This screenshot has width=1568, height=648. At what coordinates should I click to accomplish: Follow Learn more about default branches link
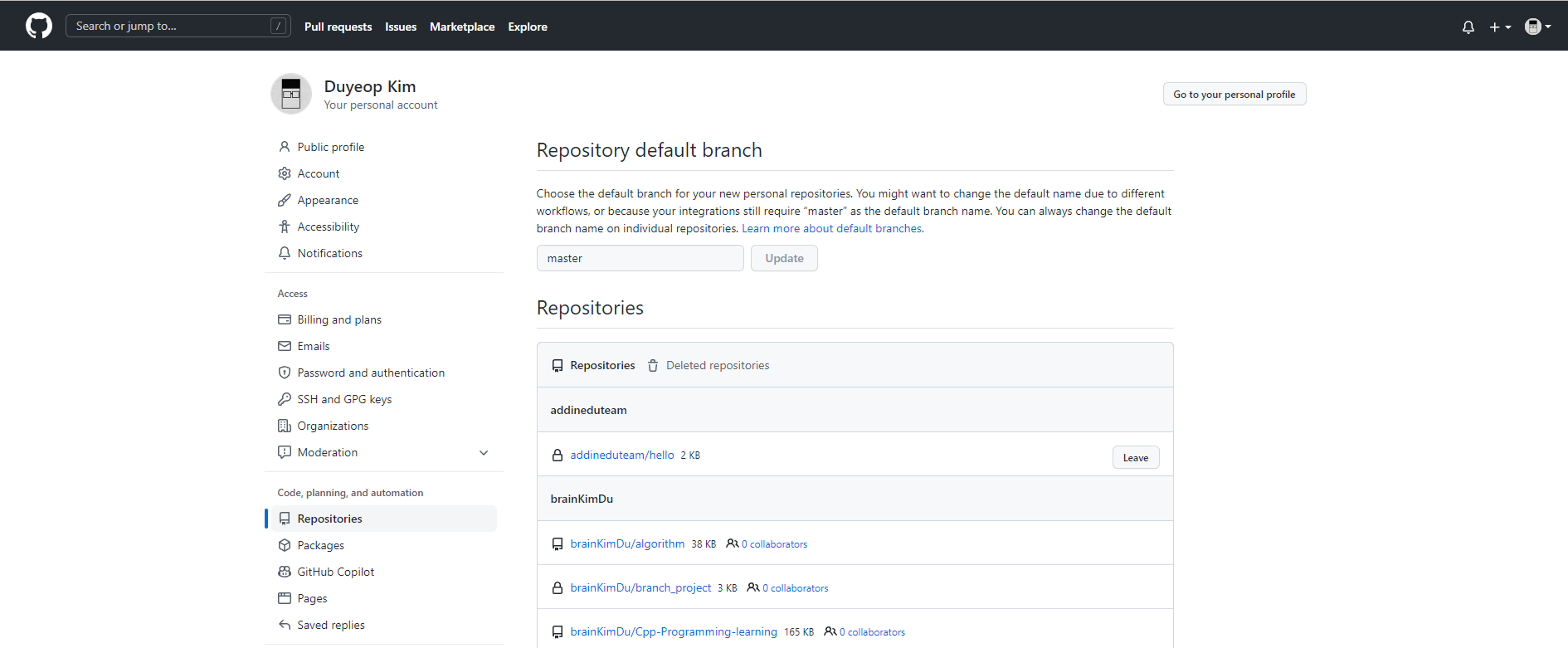coord(832,228)
